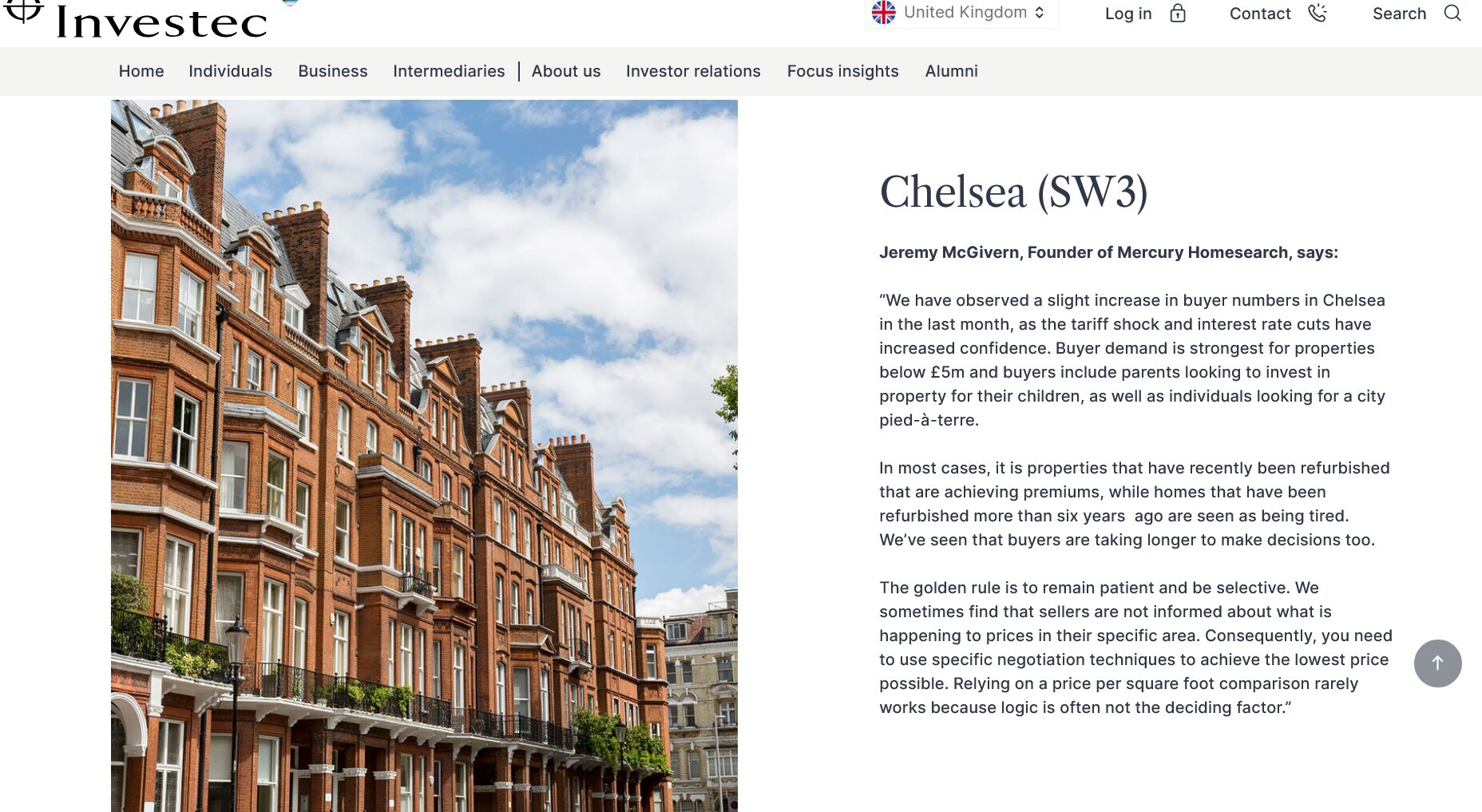The width and height of the screenshot is (1482, 812).
Task: Click the Search label
Action: [x=1399, y=14]
